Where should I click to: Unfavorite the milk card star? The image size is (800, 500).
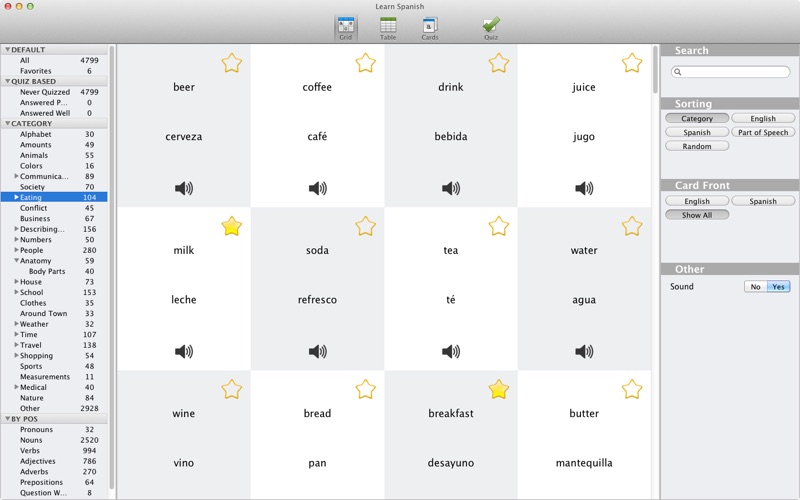pyautogui.click(x=232, y=226)
